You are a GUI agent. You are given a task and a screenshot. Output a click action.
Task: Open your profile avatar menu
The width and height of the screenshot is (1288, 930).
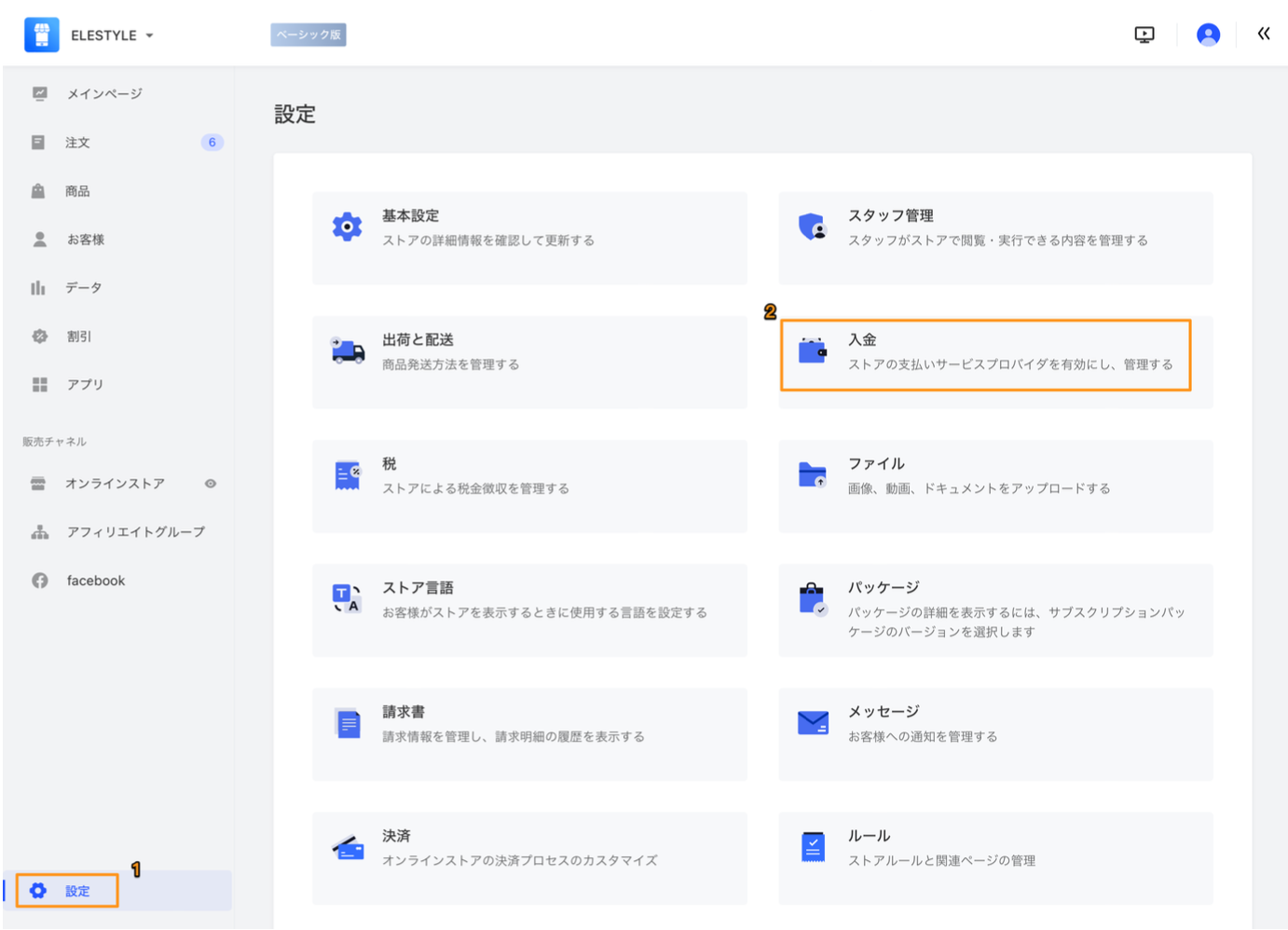[x=1208, y=34]
